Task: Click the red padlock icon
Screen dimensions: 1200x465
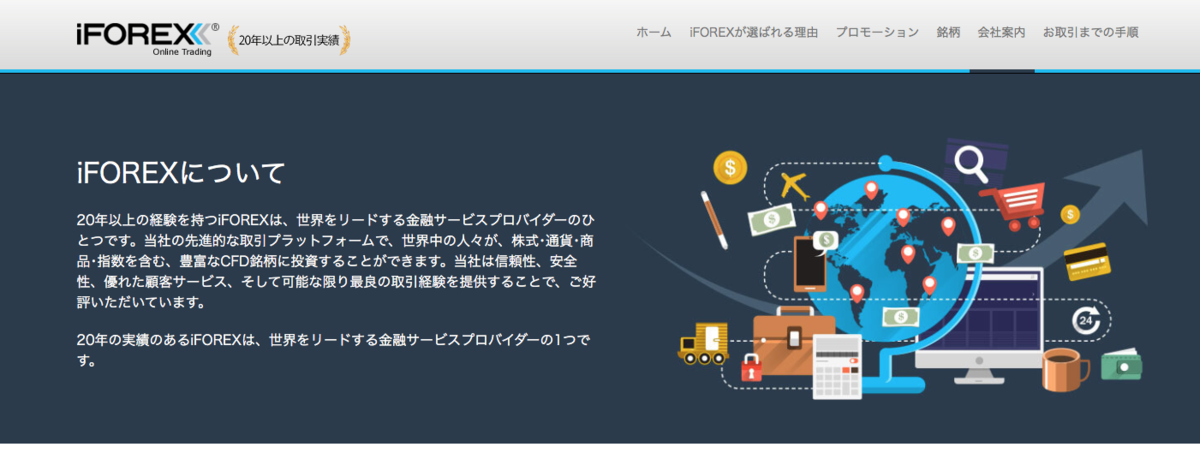Action: pos(750,367)
